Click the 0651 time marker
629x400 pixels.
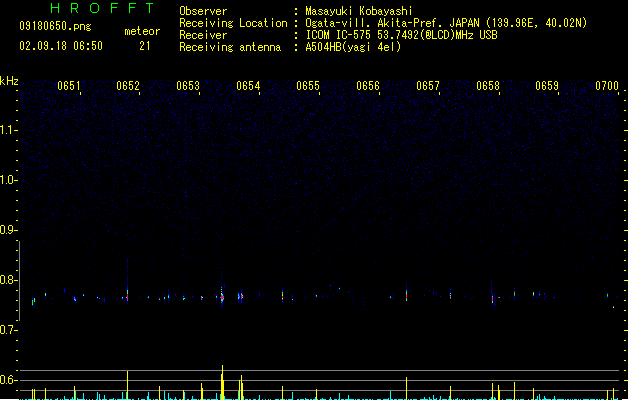point(69,86)
